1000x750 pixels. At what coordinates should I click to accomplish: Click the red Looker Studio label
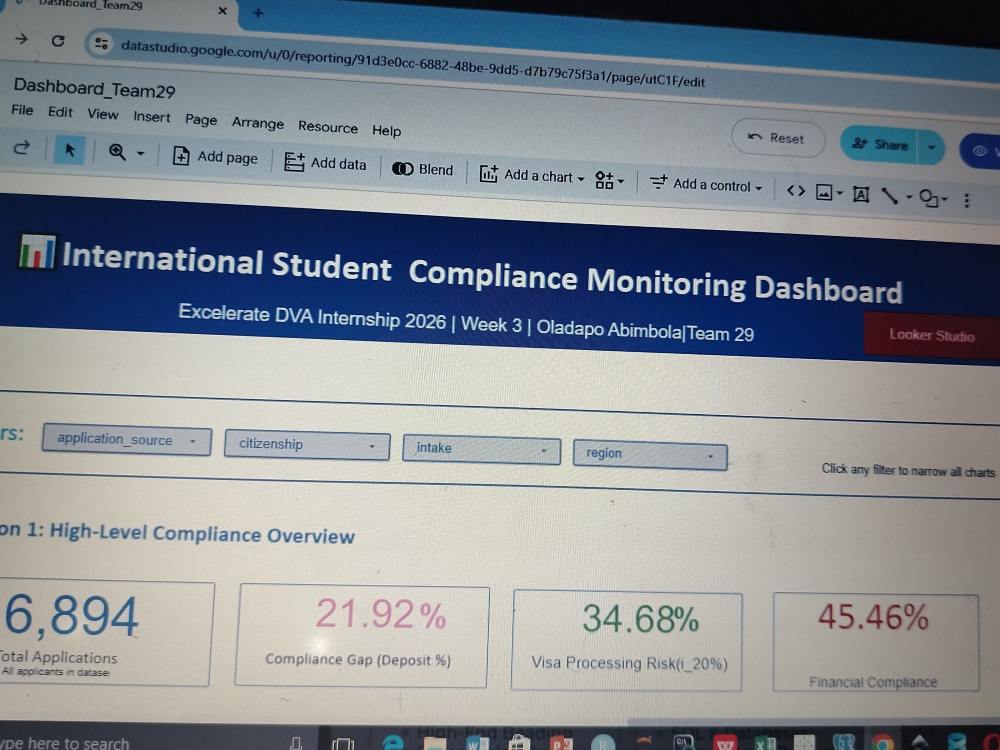tap(931, 335)
